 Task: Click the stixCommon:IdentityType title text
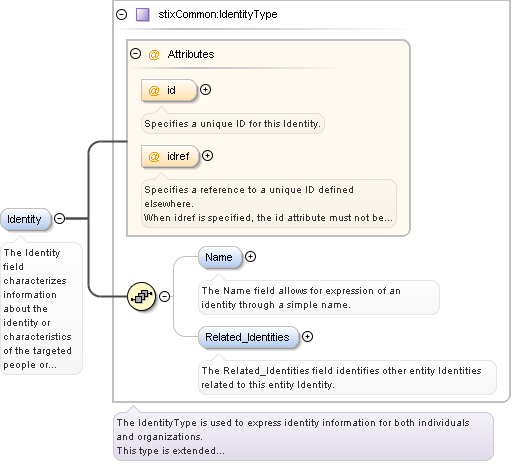coord(218,14)
